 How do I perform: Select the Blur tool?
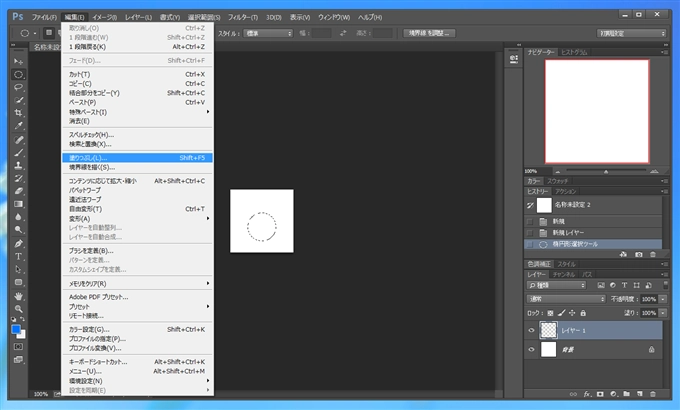pyautogui.click(x=18, y=216)
